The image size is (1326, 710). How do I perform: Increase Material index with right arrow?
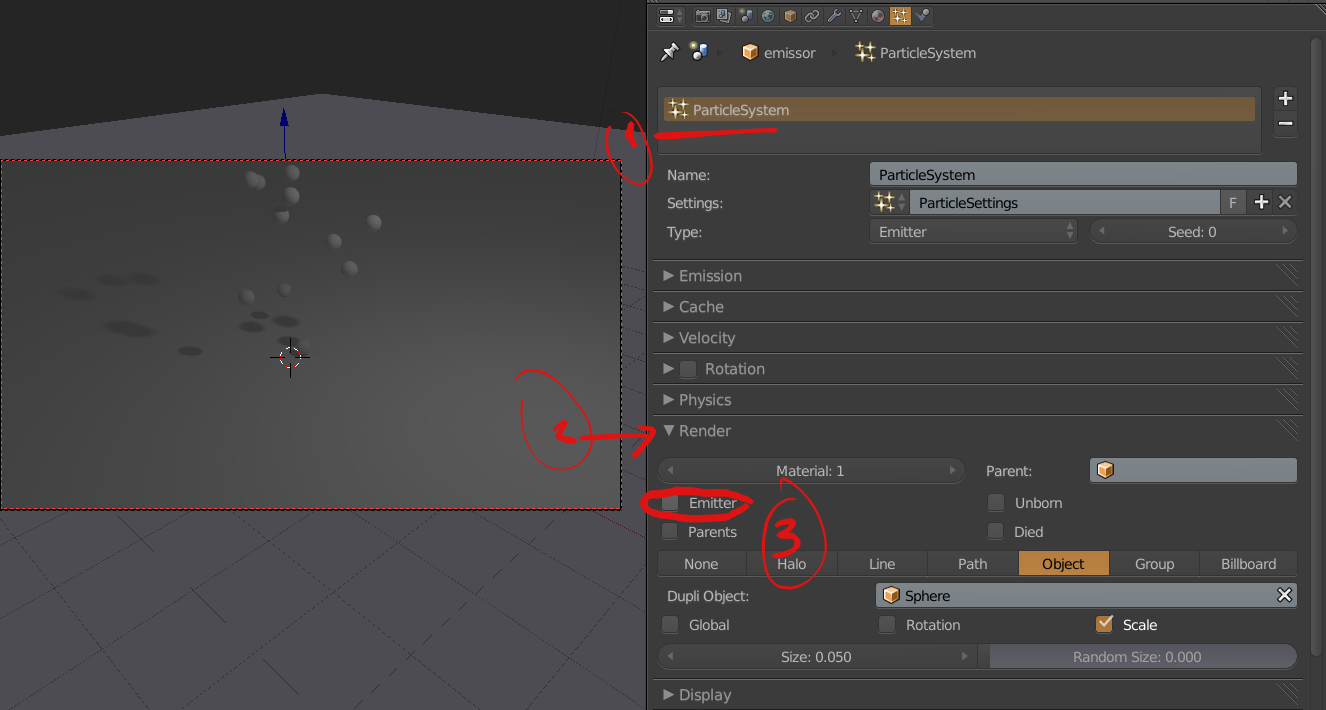click(953, 470)
